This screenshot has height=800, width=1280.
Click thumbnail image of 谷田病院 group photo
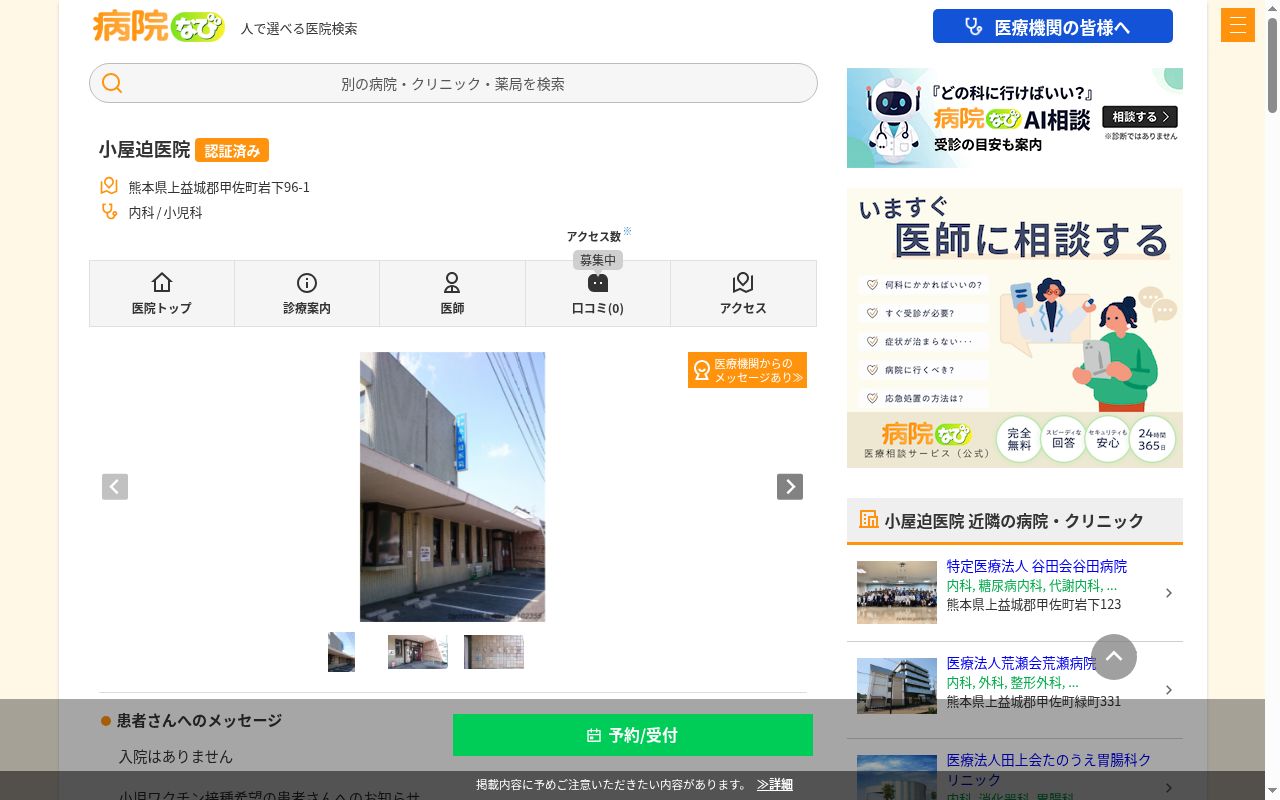tap(897, 593)
